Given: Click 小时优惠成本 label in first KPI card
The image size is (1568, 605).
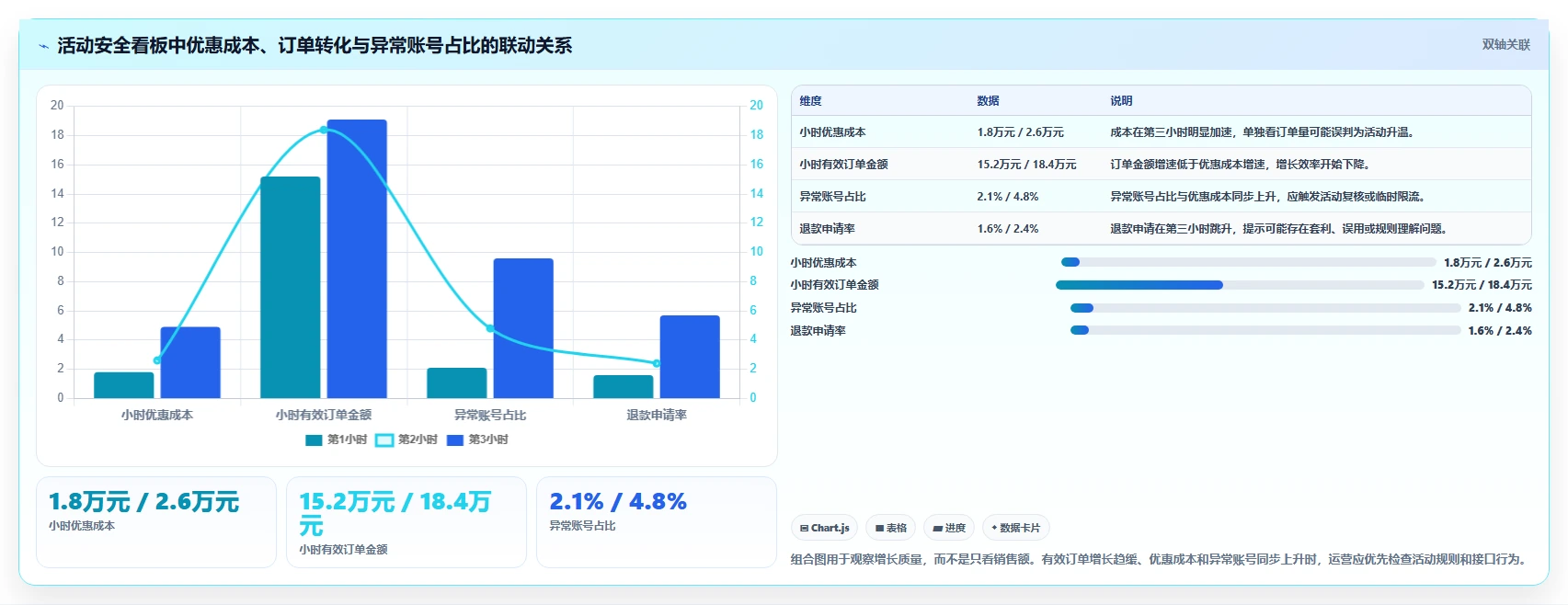Looking at the screenshot, I should click(x=82, y=526).
